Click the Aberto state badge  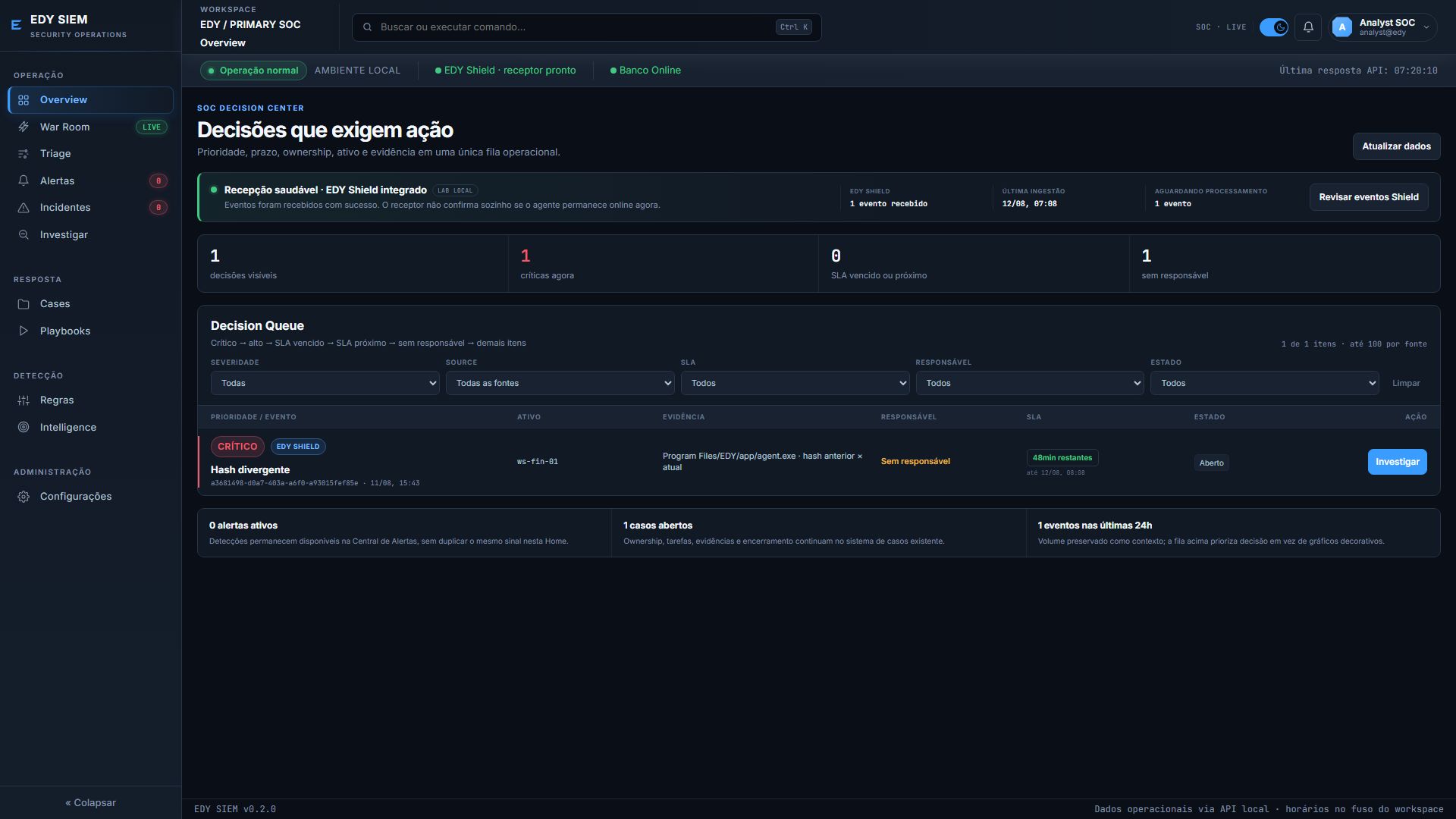pyautogui.click(x=1211, y=463)
